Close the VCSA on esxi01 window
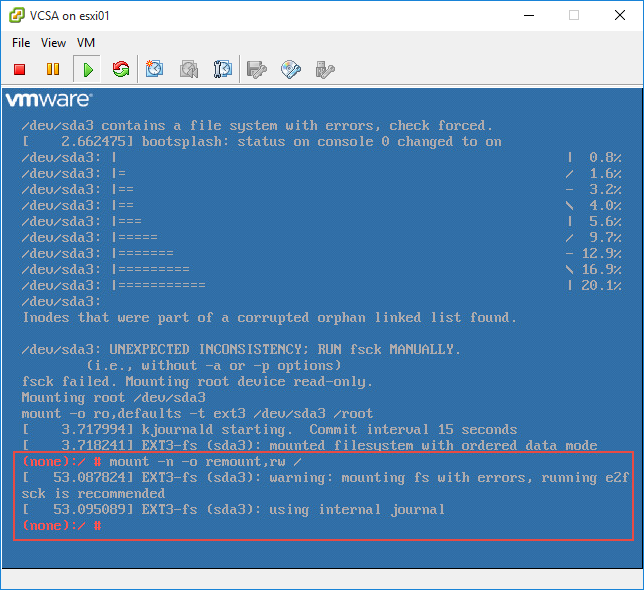The image size is (644, 590). point(620,15)
